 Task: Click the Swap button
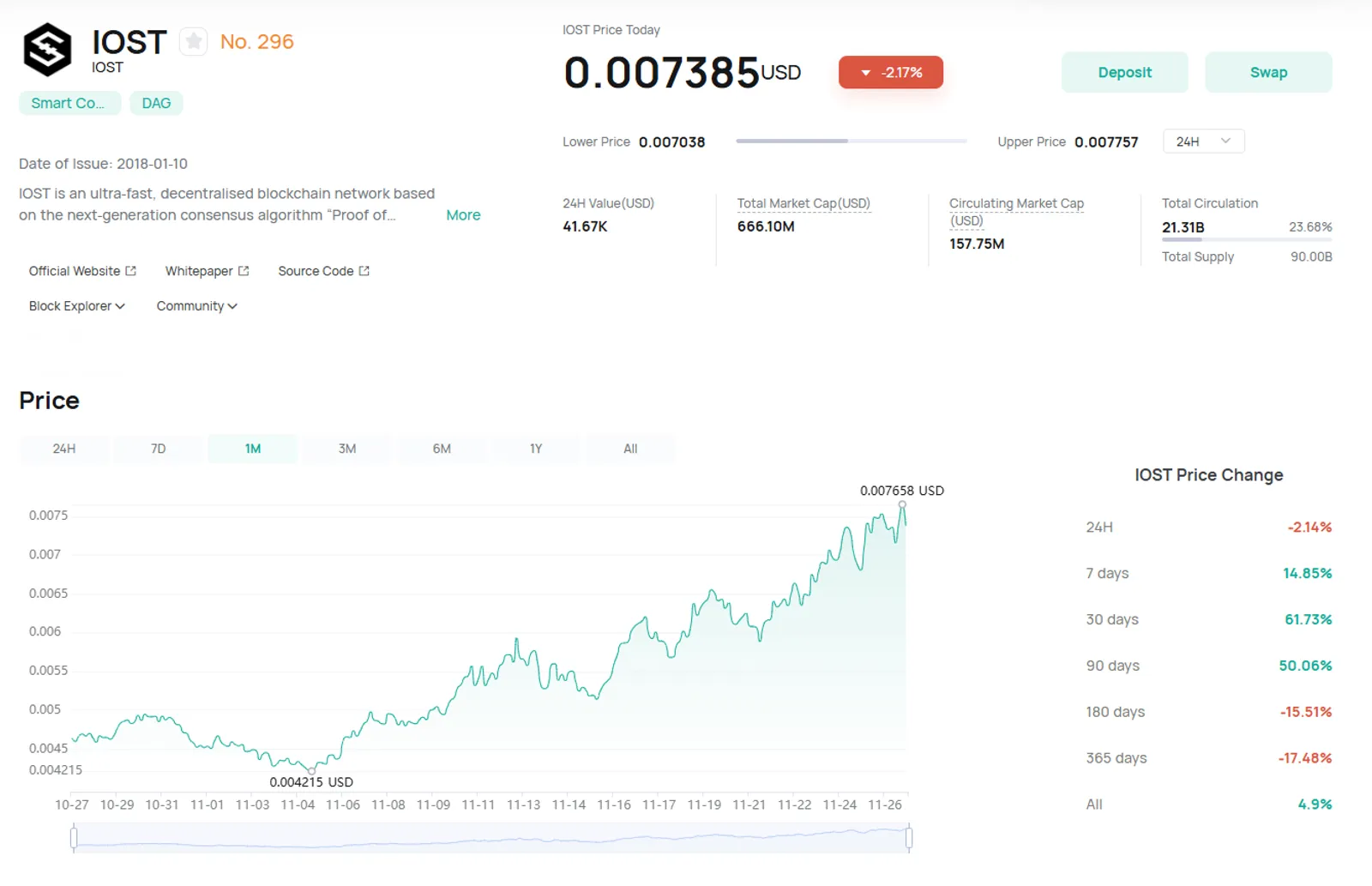click(x=1269, y=73)
